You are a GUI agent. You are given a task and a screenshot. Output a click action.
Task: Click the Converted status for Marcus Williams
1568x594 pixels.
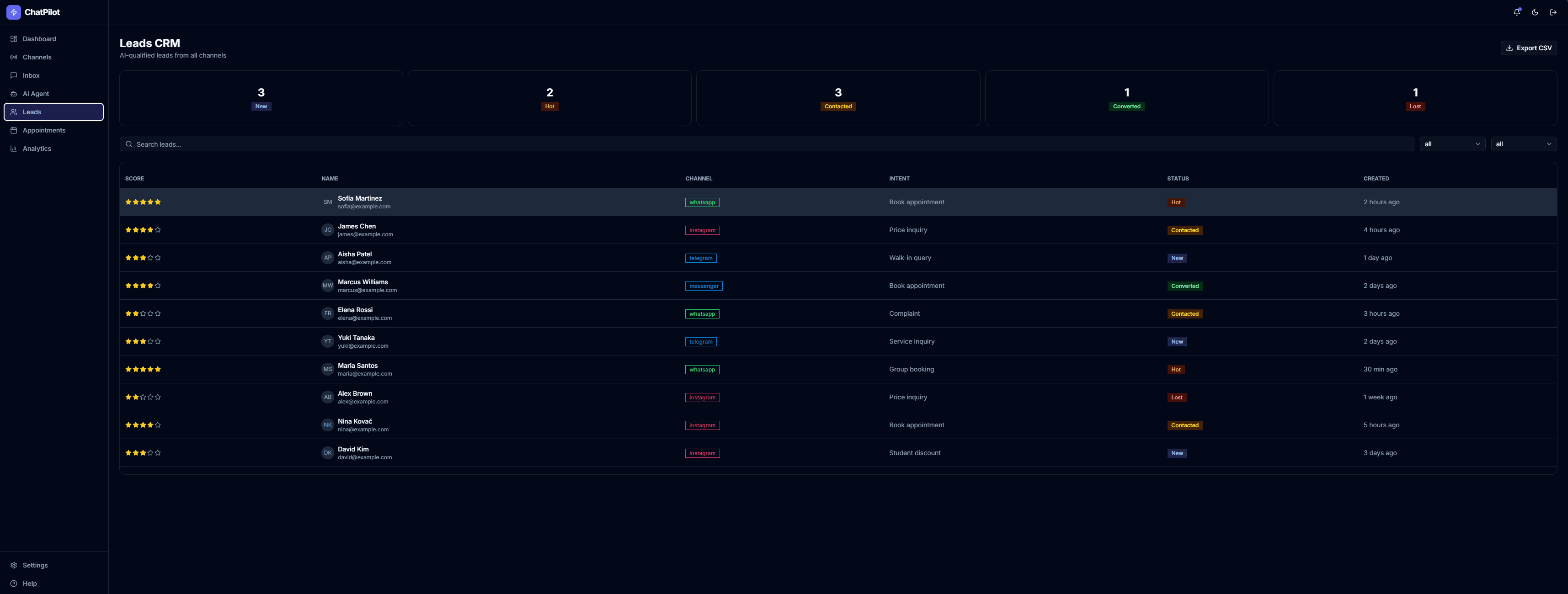click(1184, 286)
